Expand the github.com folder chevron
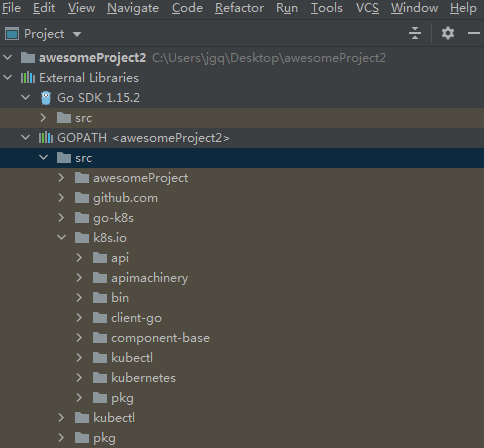 click(x=61, y=198)
